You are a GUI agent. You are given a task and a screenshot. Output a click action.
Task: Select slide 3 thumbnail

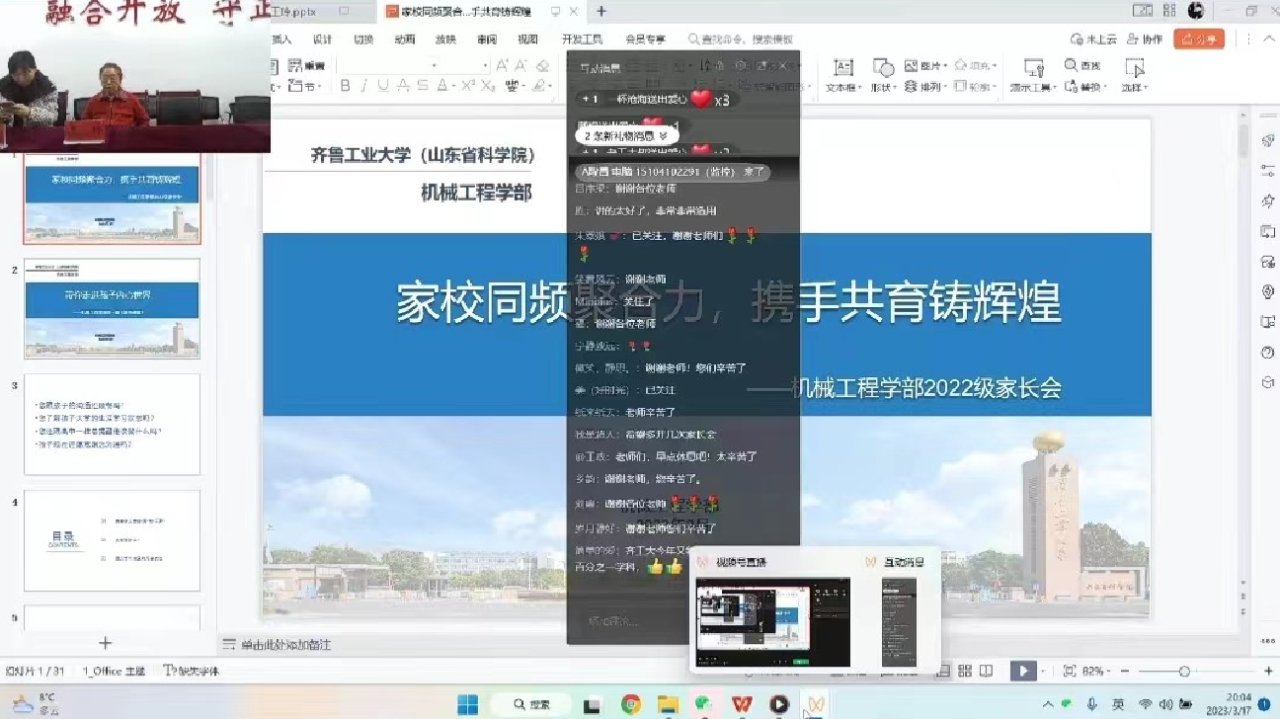click(112, 425)
